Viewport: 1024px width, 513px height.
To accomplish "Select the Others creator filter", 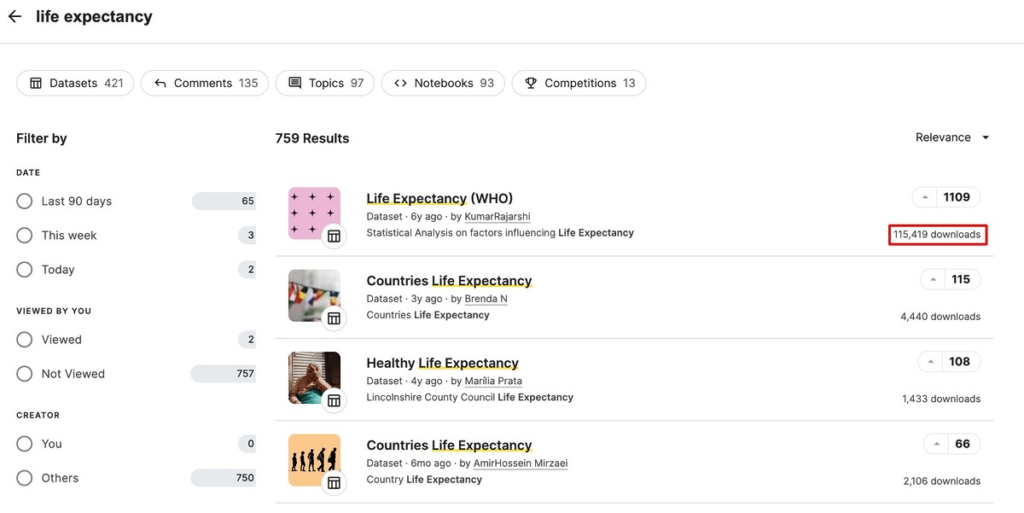I will [24, 478].
